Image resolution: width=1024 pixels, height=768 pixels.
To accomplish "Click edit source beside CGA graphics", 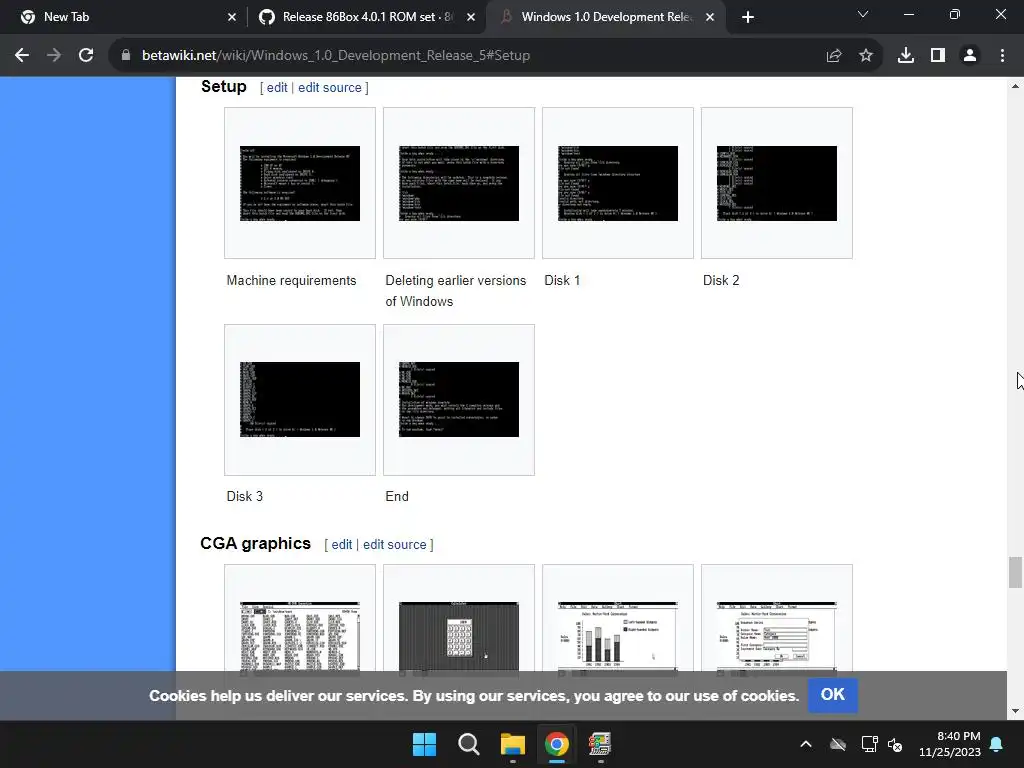I will 394,545.
